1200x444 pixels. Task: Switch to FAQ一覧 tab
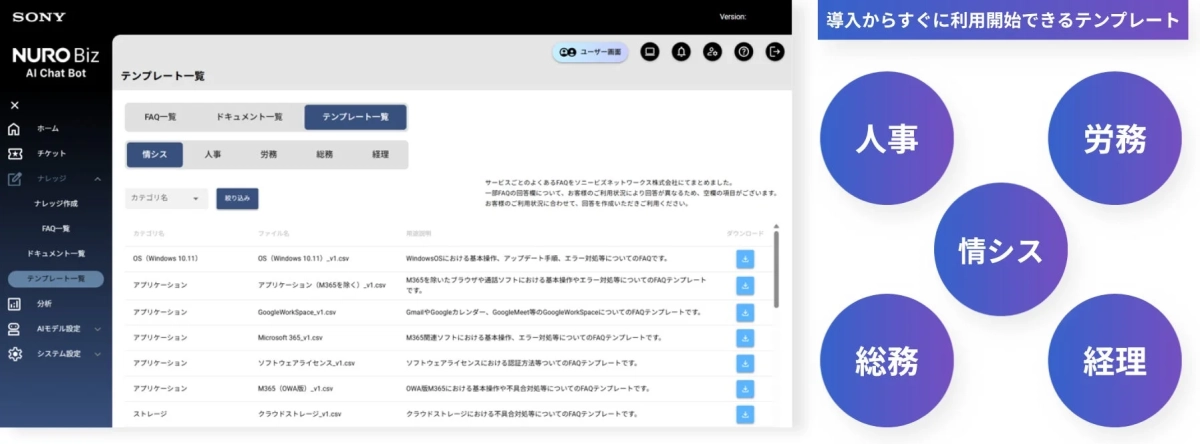point(160,117)
